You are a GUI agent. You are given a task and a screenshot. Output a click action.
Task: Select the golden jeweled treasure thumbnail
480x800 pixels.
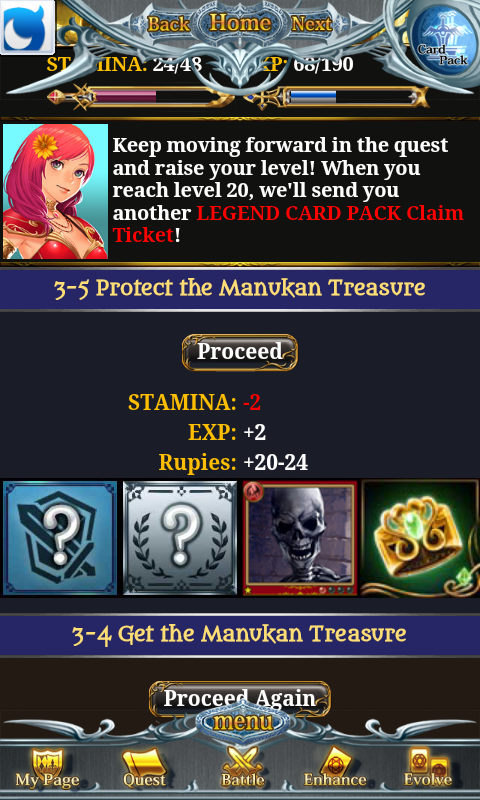point(420,538)
